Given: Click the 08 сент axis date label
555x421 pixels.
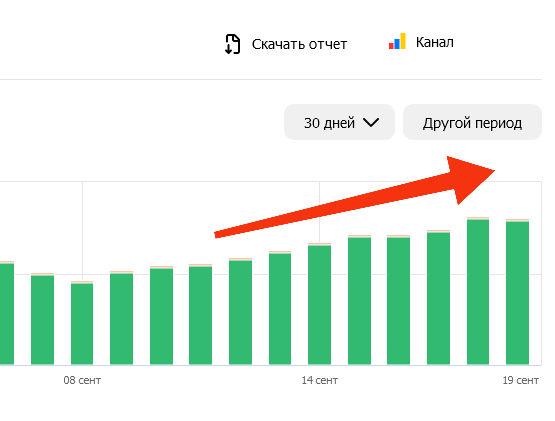Looking at the screenshot, I should tap(82, 380).
